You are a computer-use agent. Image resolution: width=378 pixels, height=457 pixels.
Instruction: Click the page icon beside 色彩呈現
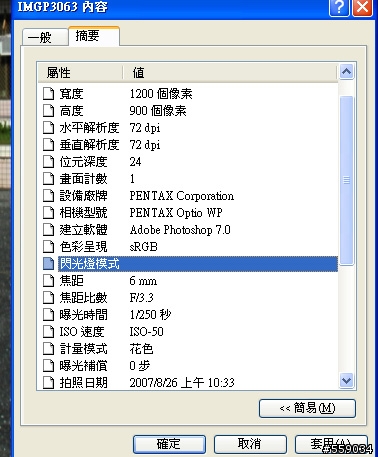48,247
